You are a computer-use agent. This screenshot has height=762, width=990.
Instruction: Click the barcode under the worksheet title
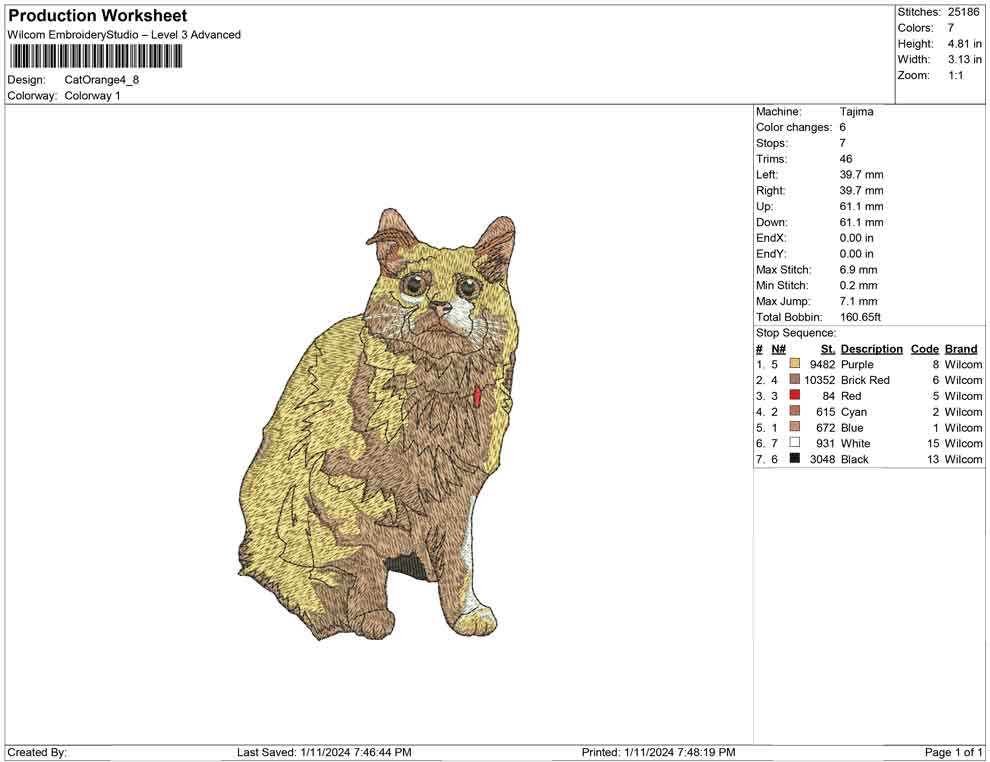[x=95, y=57]
